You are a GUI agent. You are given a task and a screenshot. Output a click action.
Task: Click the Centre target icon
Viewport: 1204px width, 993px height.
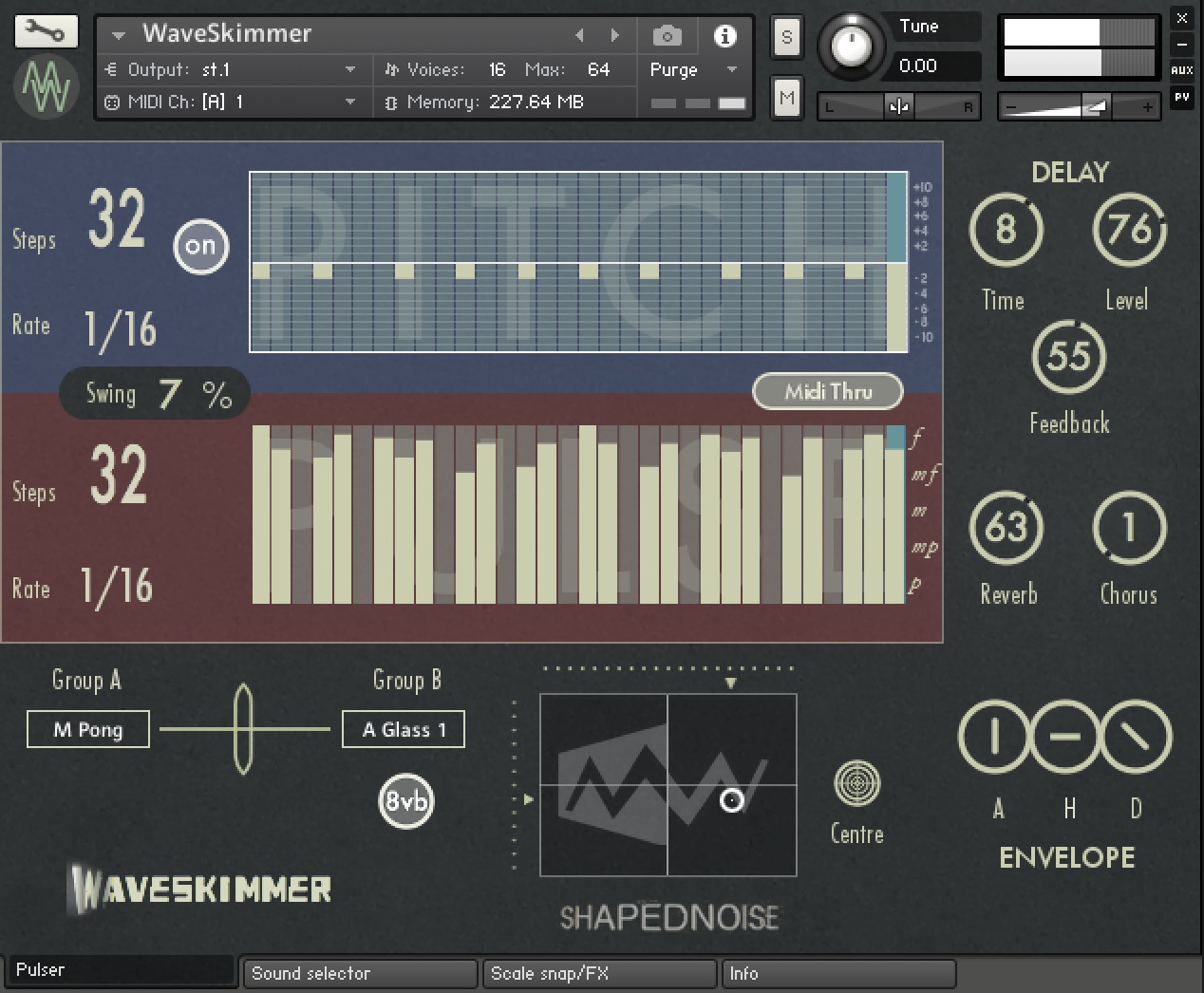[856, 783]
